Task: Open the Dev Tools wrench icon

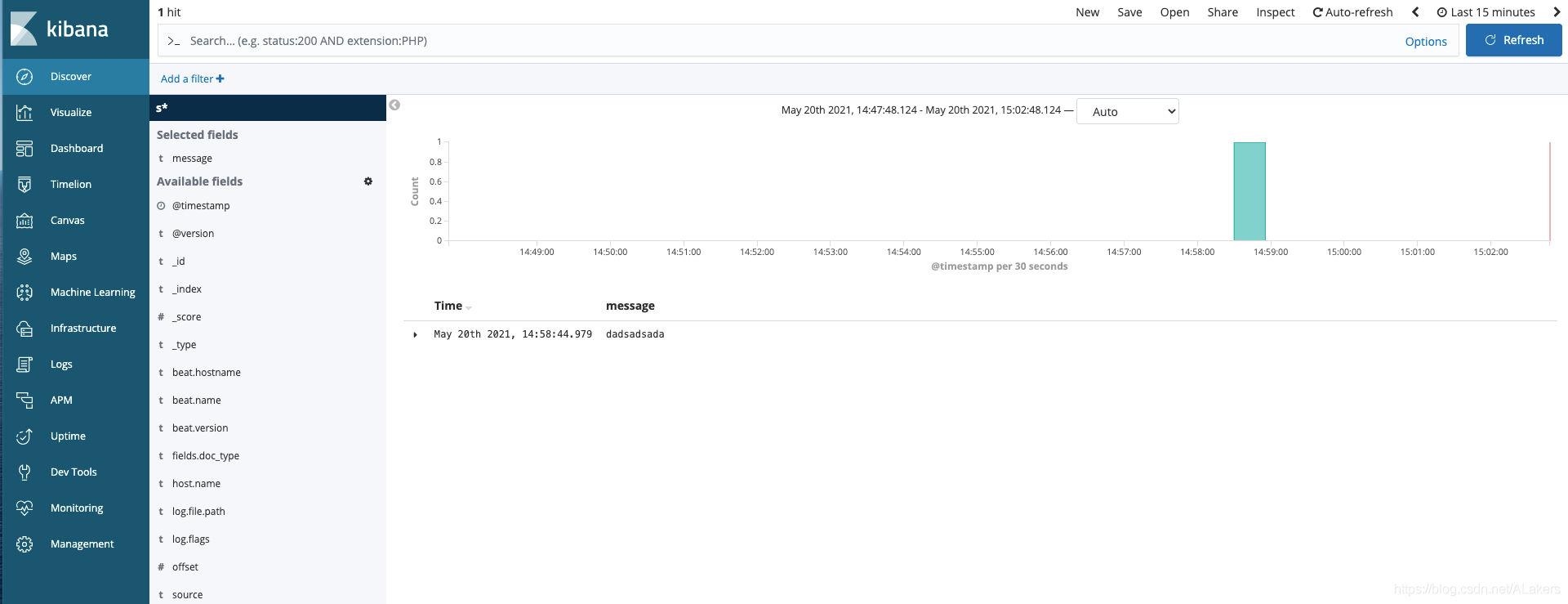Action: 24,472
